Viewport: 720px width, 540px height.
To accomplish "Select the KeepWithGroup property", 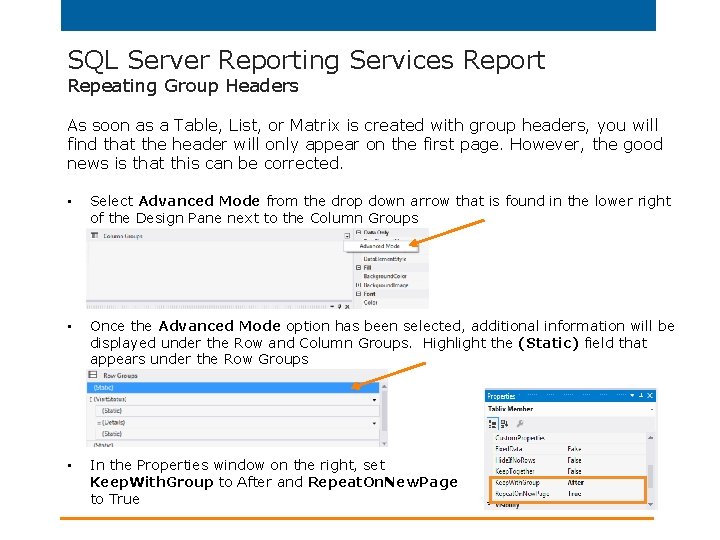I will [517, 483].
